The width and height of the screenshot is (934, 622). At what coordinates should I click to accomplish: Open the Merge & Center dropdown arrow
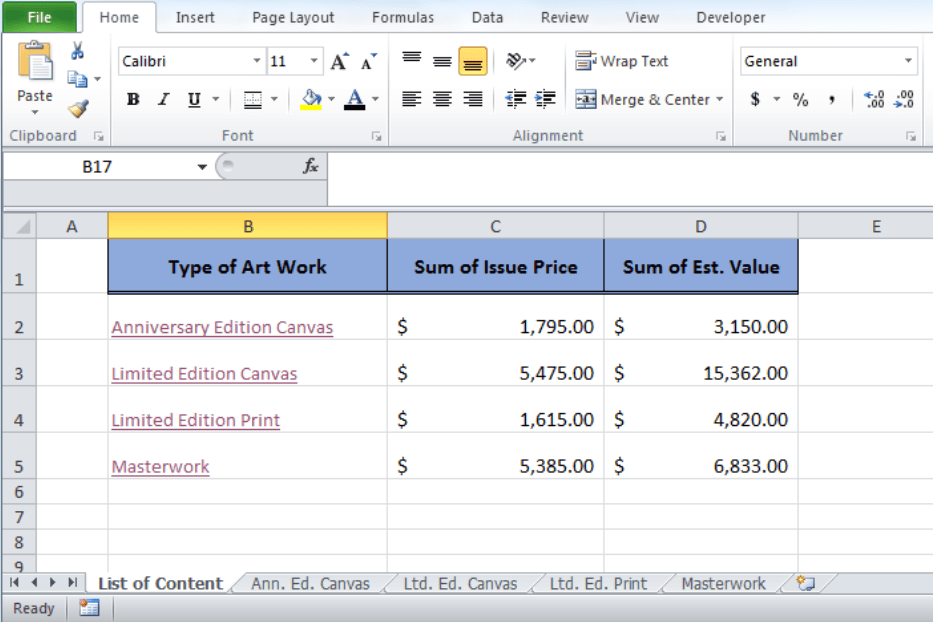click(720, 99)
